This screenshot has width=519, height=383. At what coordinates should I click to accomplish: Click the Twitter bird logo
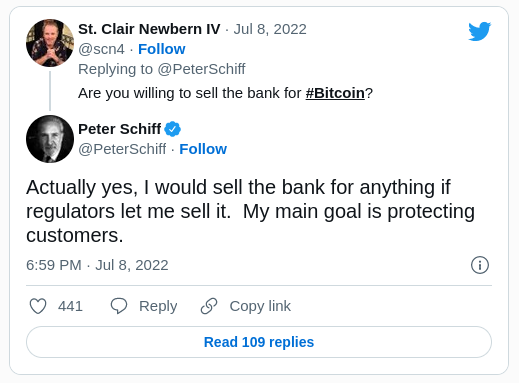[479, 31]
